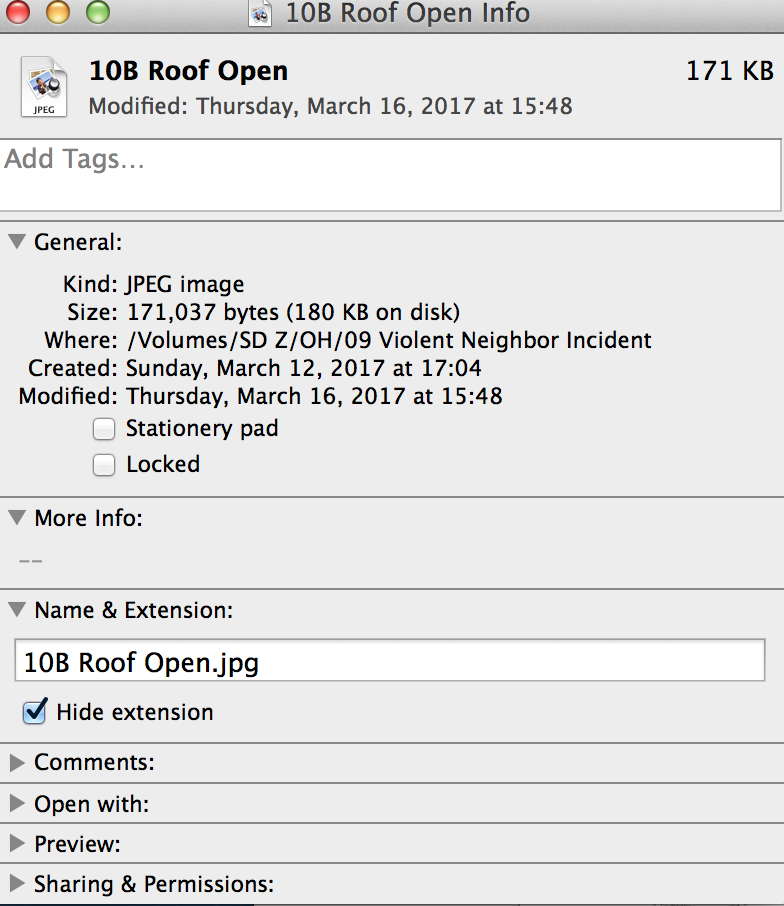Image resolution: width=784 pixels, height=906 pixels.
Task: Expand the Open with section
Action: (17, 803)
